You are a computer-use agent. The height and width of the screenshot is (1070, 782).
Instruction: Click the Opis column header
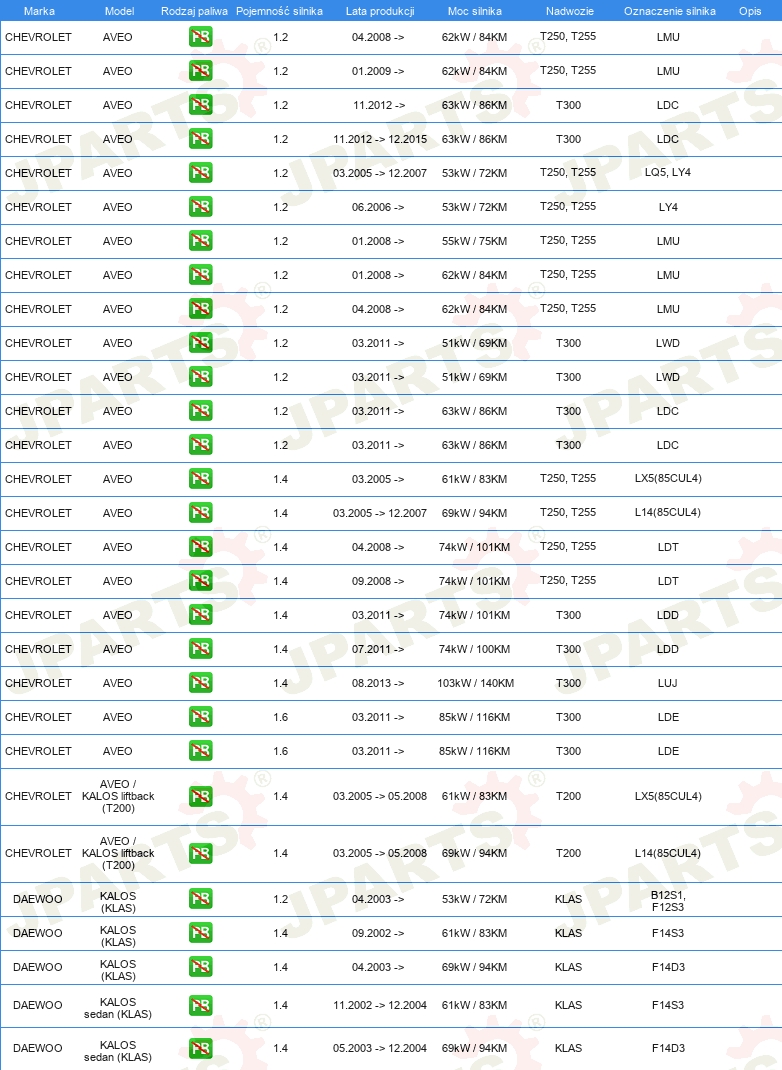750,11
